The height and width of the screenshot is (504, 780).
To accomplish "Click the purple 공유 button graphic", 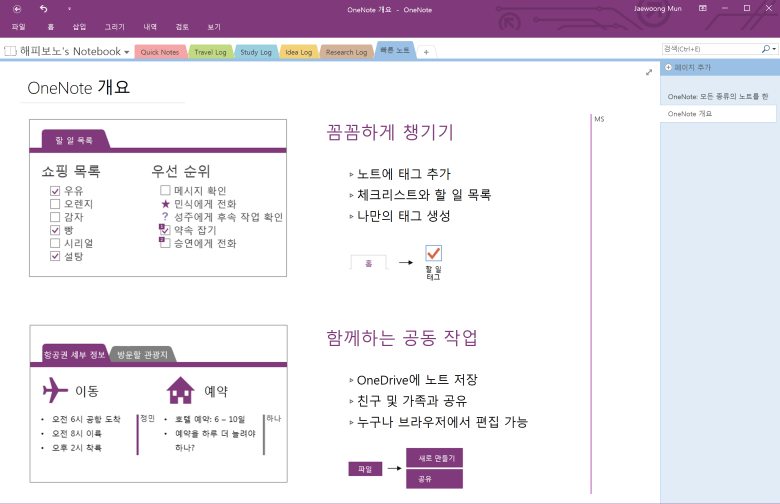I will click(x=434, y=479).
